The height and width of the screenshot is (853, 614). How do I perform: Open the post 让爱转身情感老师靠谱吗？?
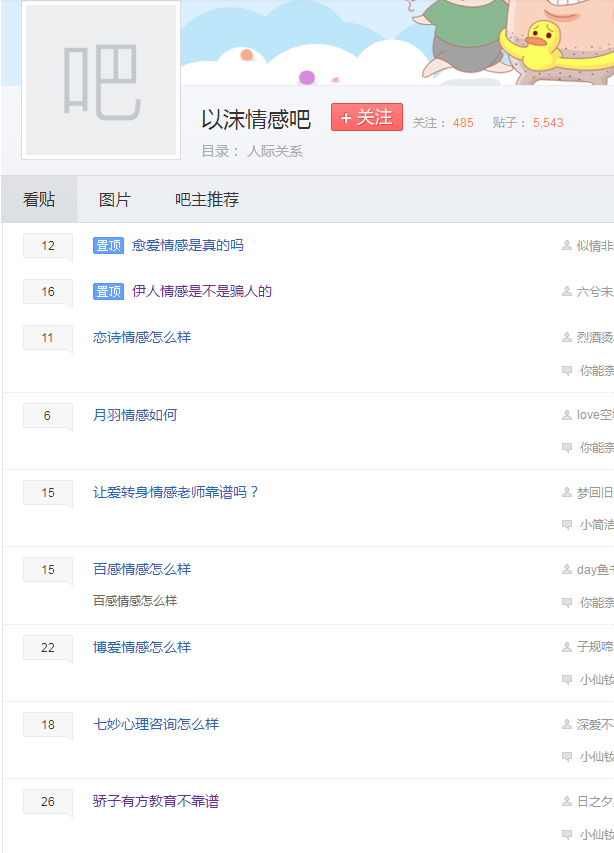(x=176, y=492)
